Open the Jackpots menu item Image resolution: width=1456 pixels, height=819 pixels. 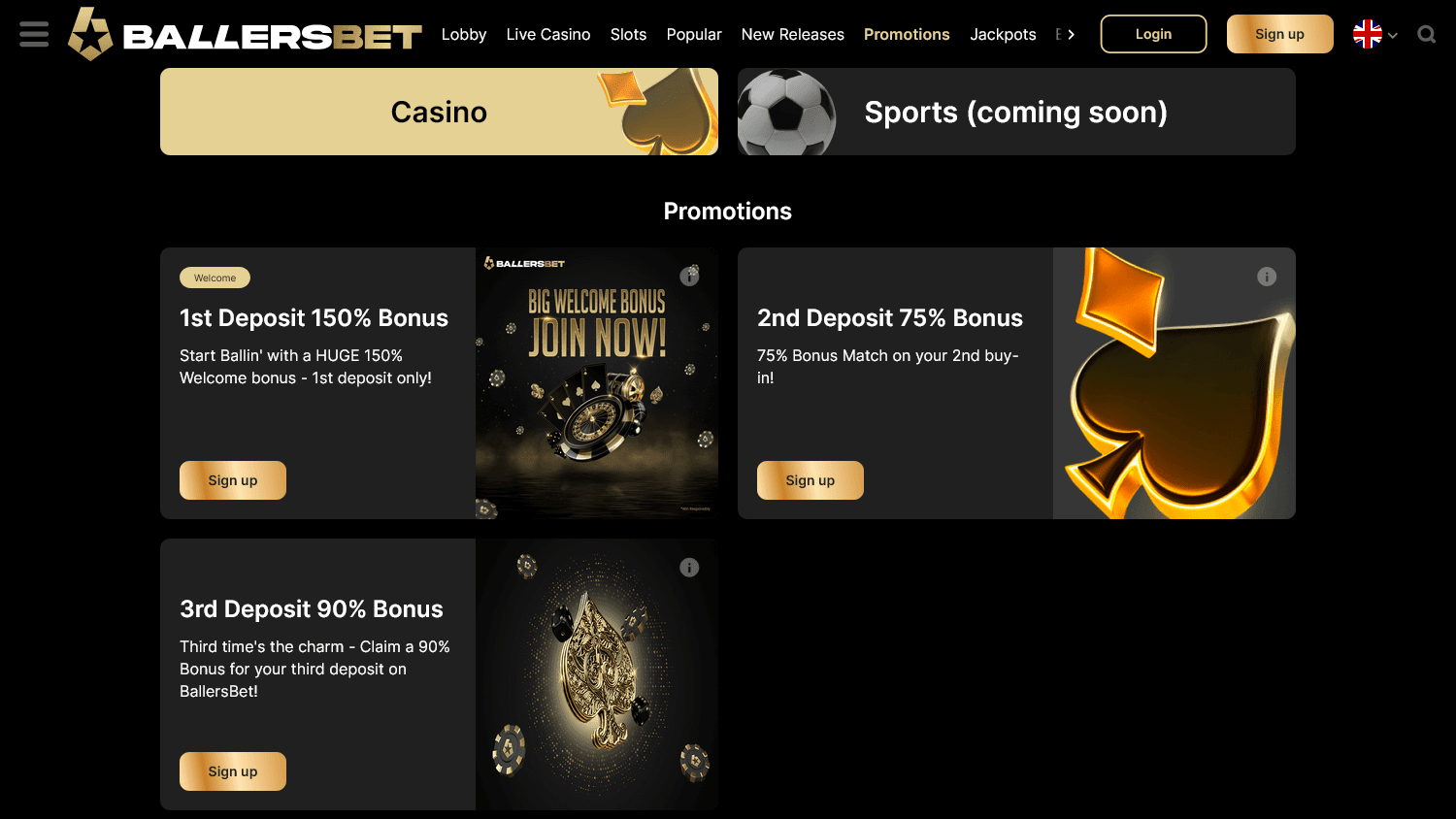click(x=1003, y=34)
